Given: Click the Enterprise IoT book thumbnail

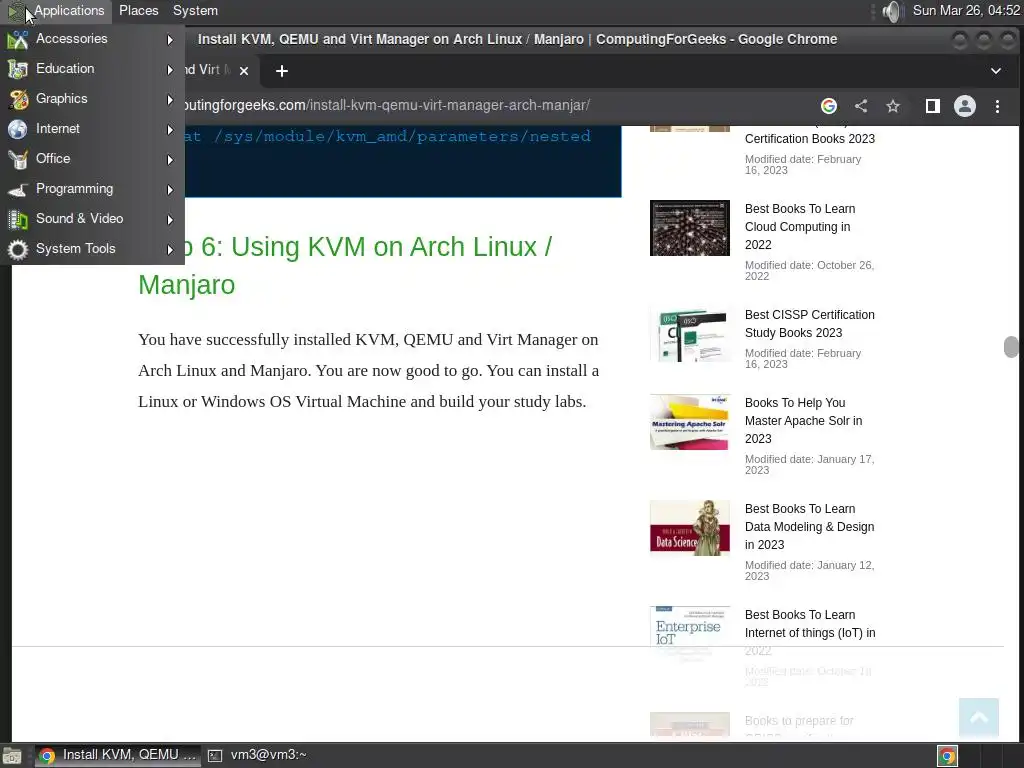Looking at the screenshot, I should pos(690,633).
